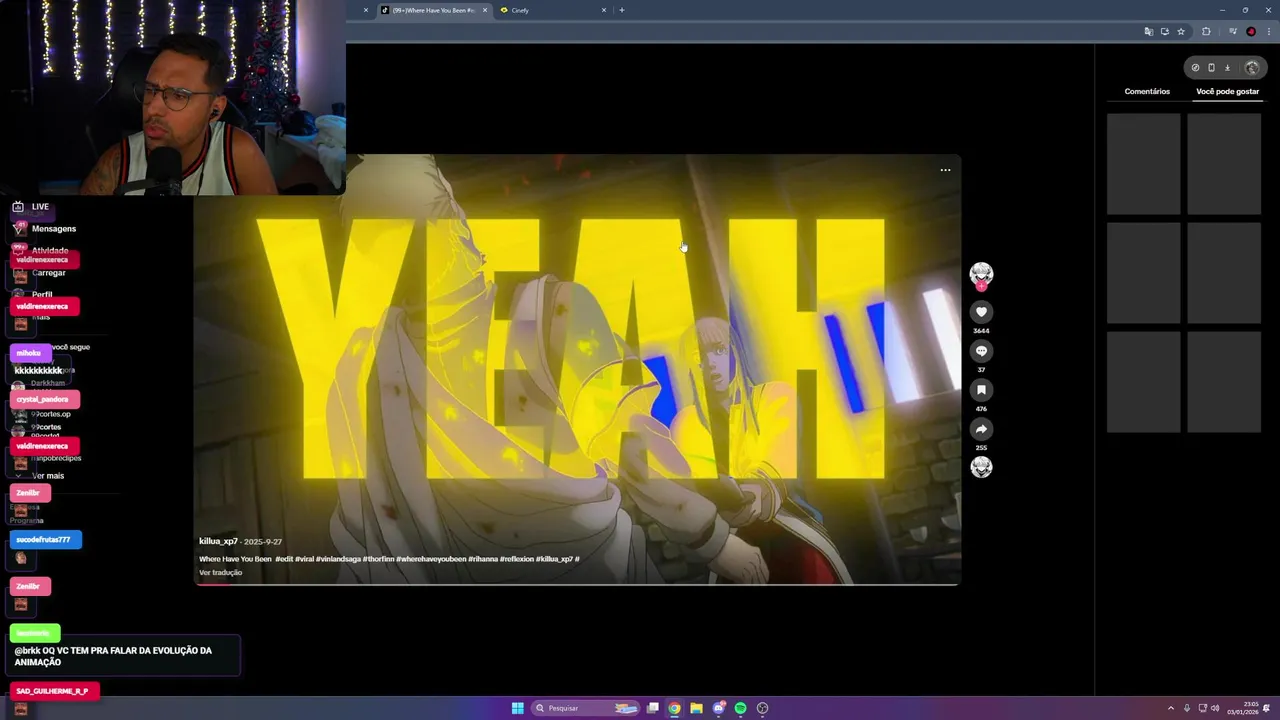Click the microphone icon in the system tray

[x=1187, y=708]
